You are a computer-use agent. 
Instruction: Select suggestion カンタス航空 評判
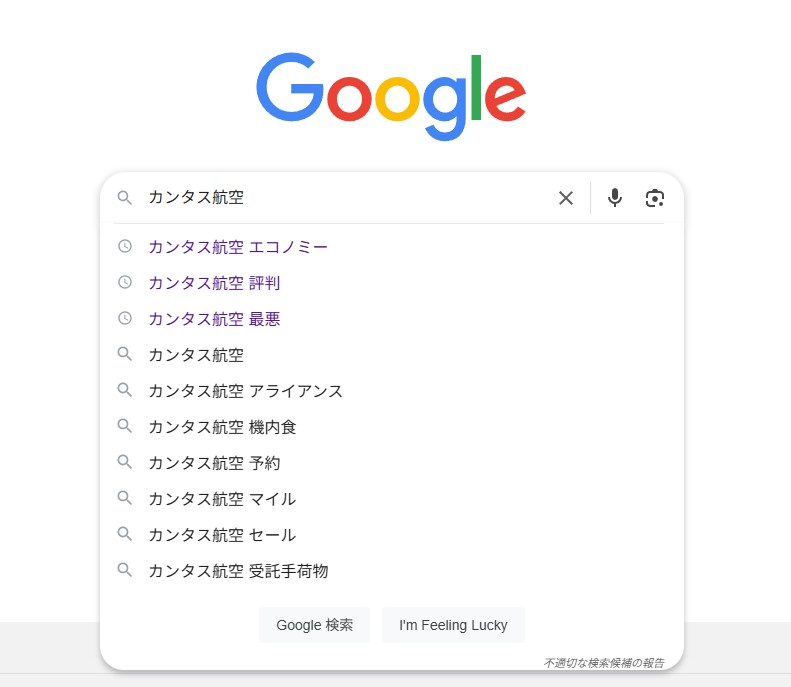tap(391, 283)
